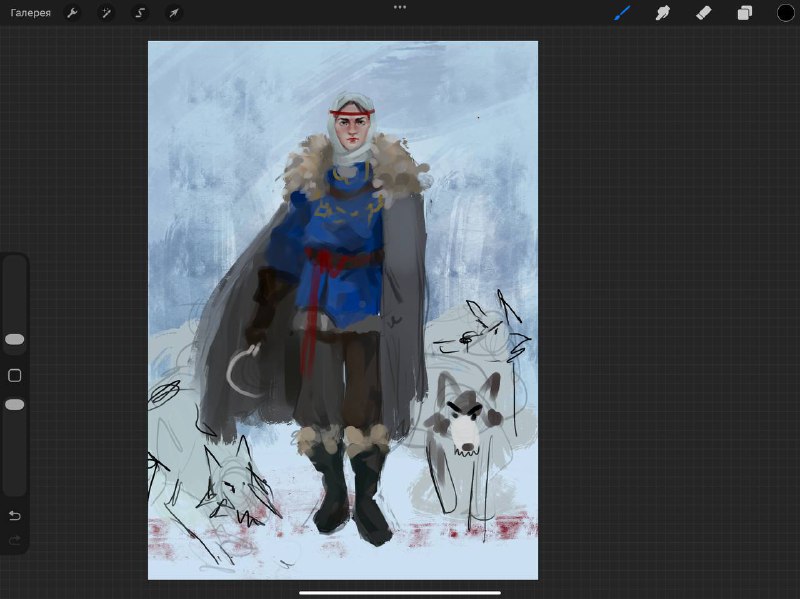Open the Adjustments magic wand menu
Screen dimensions: 800x599
pyautogui.click(x=106, y=13)
